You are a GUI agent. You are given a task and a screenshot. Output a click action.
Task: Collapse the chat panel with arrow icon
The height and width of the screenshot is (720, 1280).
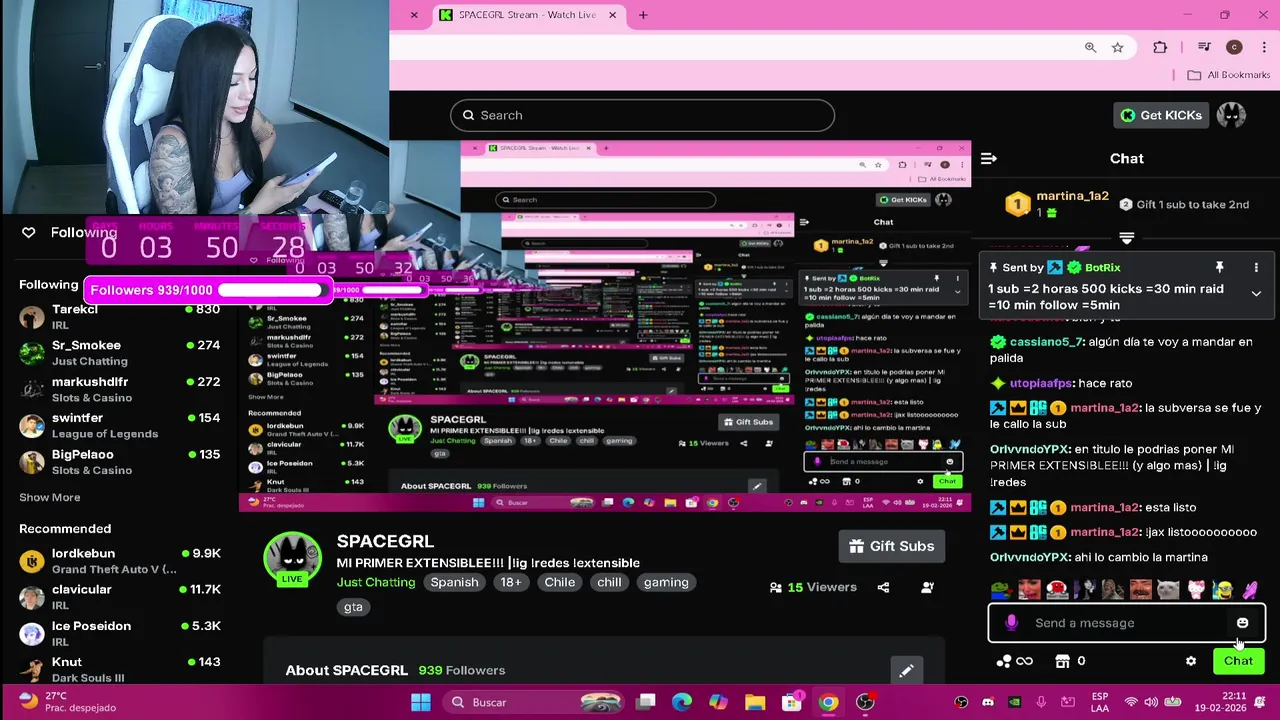pos(988,158)
